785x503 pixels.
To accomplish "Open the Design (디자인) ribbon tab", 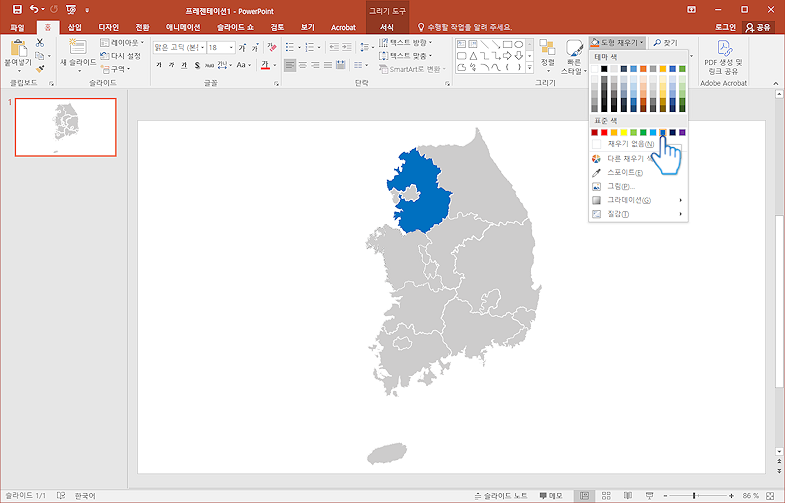I will click(x=109, y=27).
